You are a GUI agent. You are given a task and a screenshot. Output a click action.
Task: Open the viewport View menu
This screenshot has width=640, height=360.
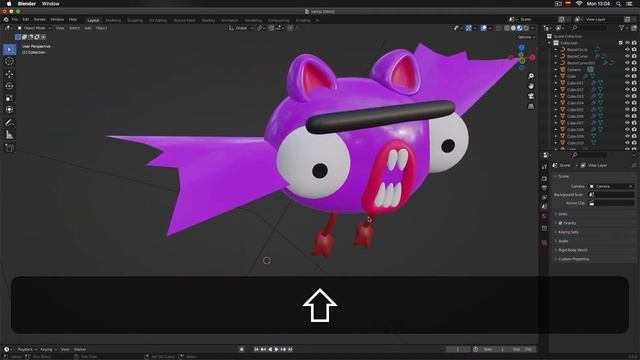pyautogui.click(x=60, y=28)
